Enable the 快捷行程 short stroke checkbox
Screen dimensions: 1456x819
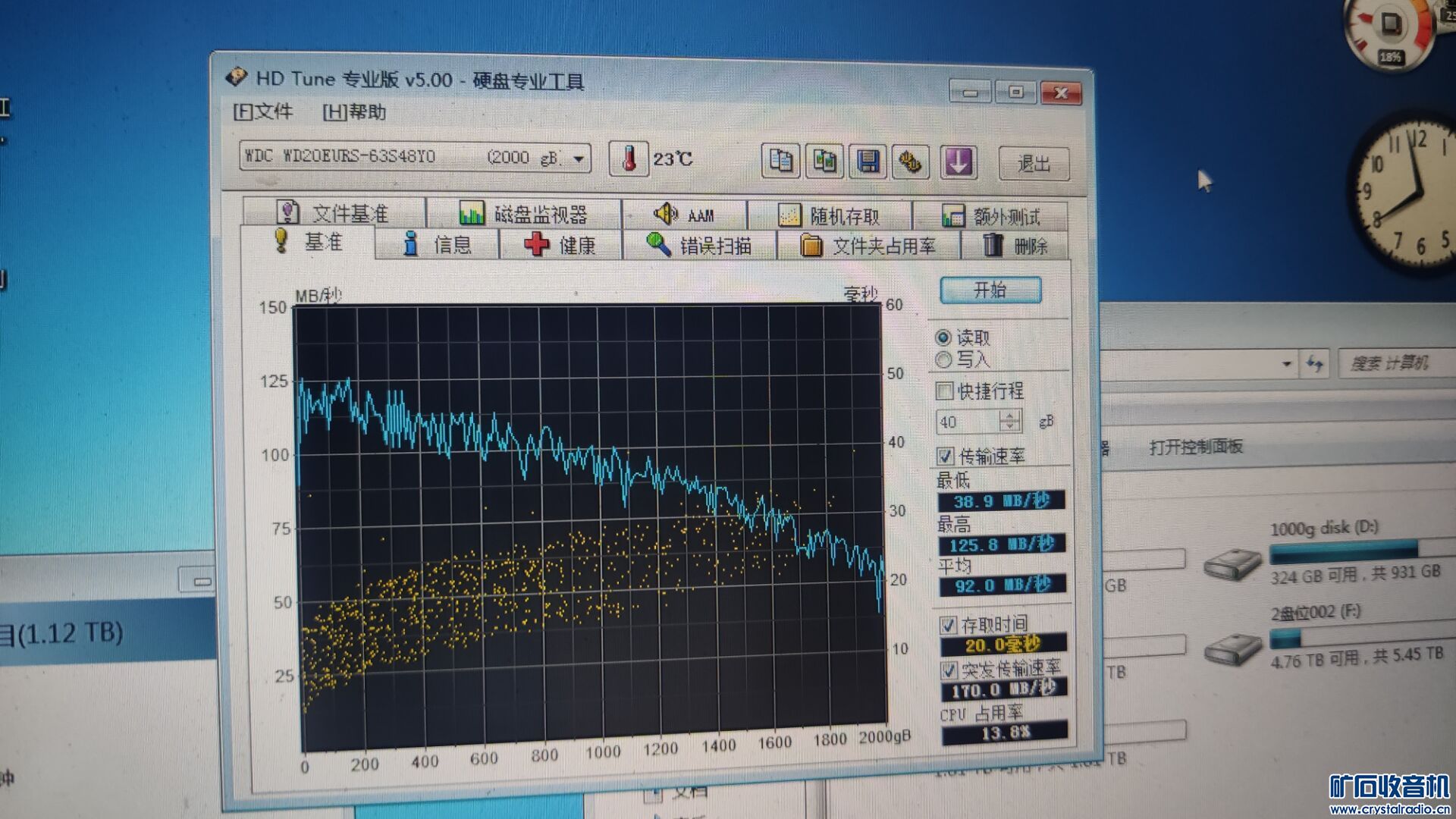(944, 391)
